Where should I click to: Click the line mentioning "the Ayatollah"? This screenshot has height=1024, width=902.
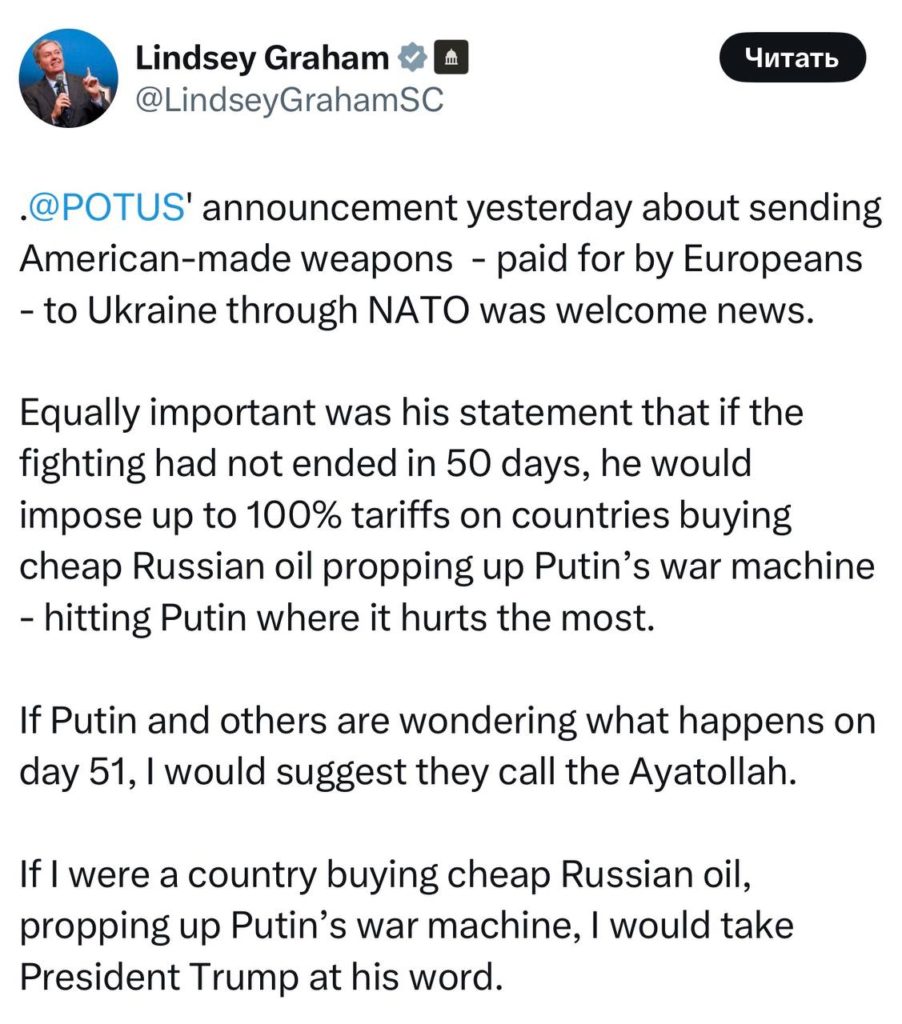(x=409, y=772)
